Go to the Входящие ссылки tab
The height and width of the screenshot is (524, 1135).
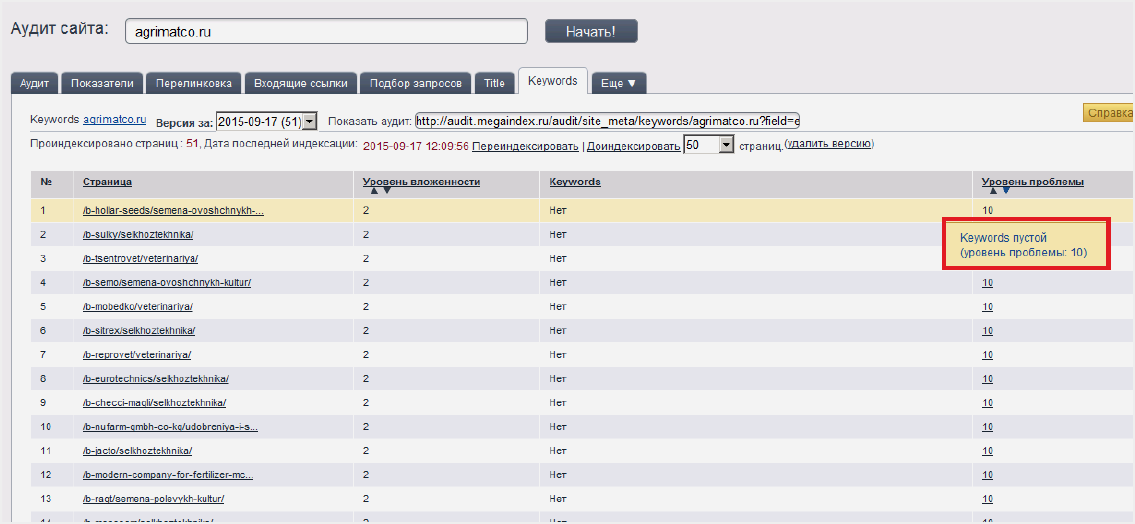coord(300,83)
